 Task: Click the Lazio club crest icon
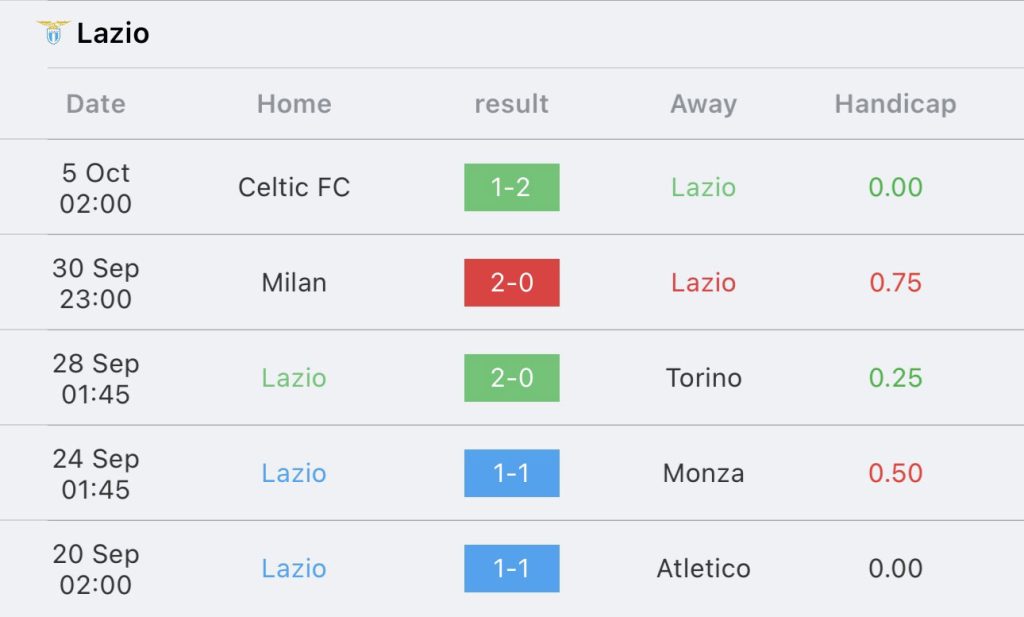click(x=53, y=33)
